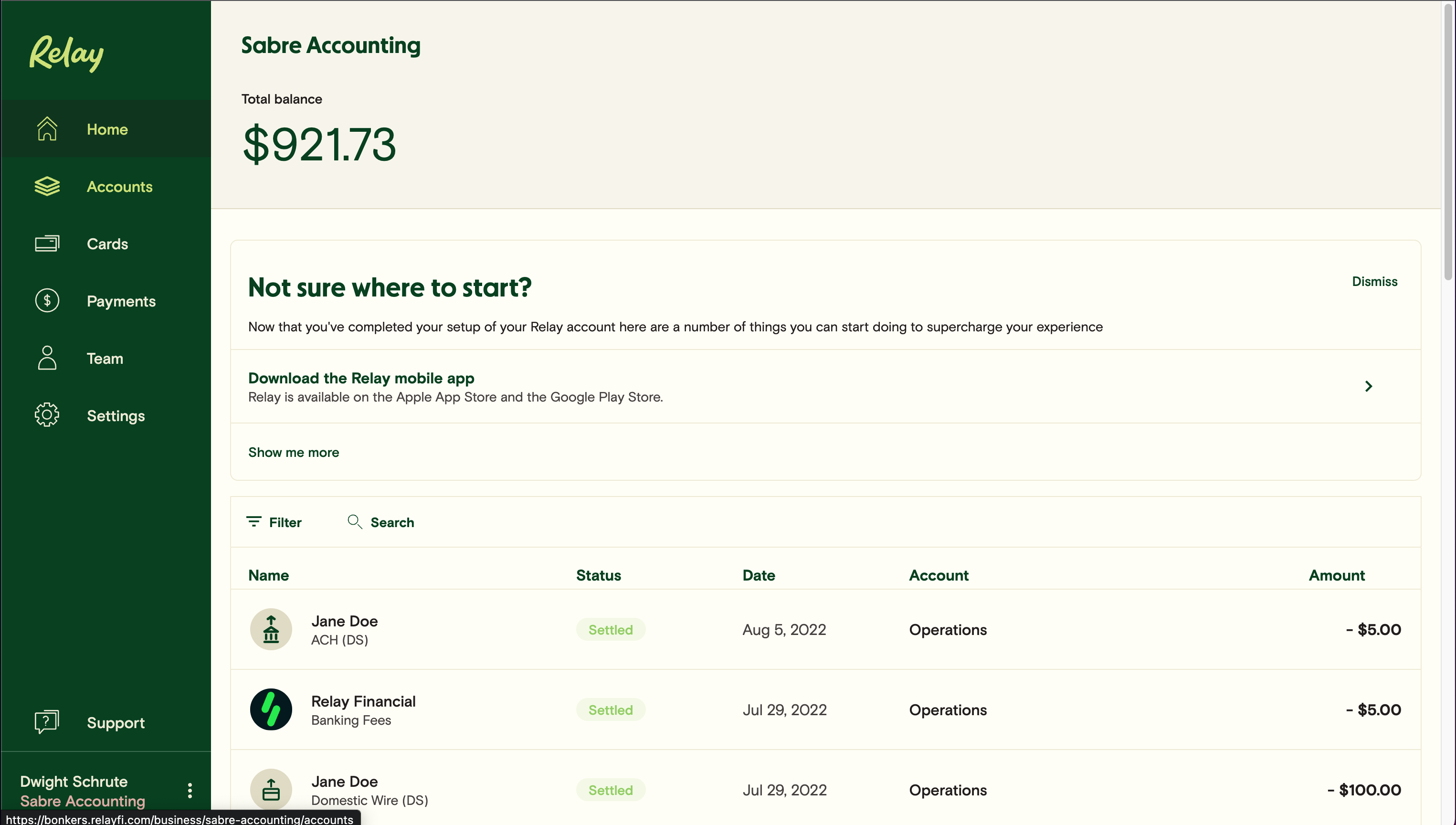
Task: Select the Jane Doe ACH (DS) transaction
Action: click(x=825, y=630)
